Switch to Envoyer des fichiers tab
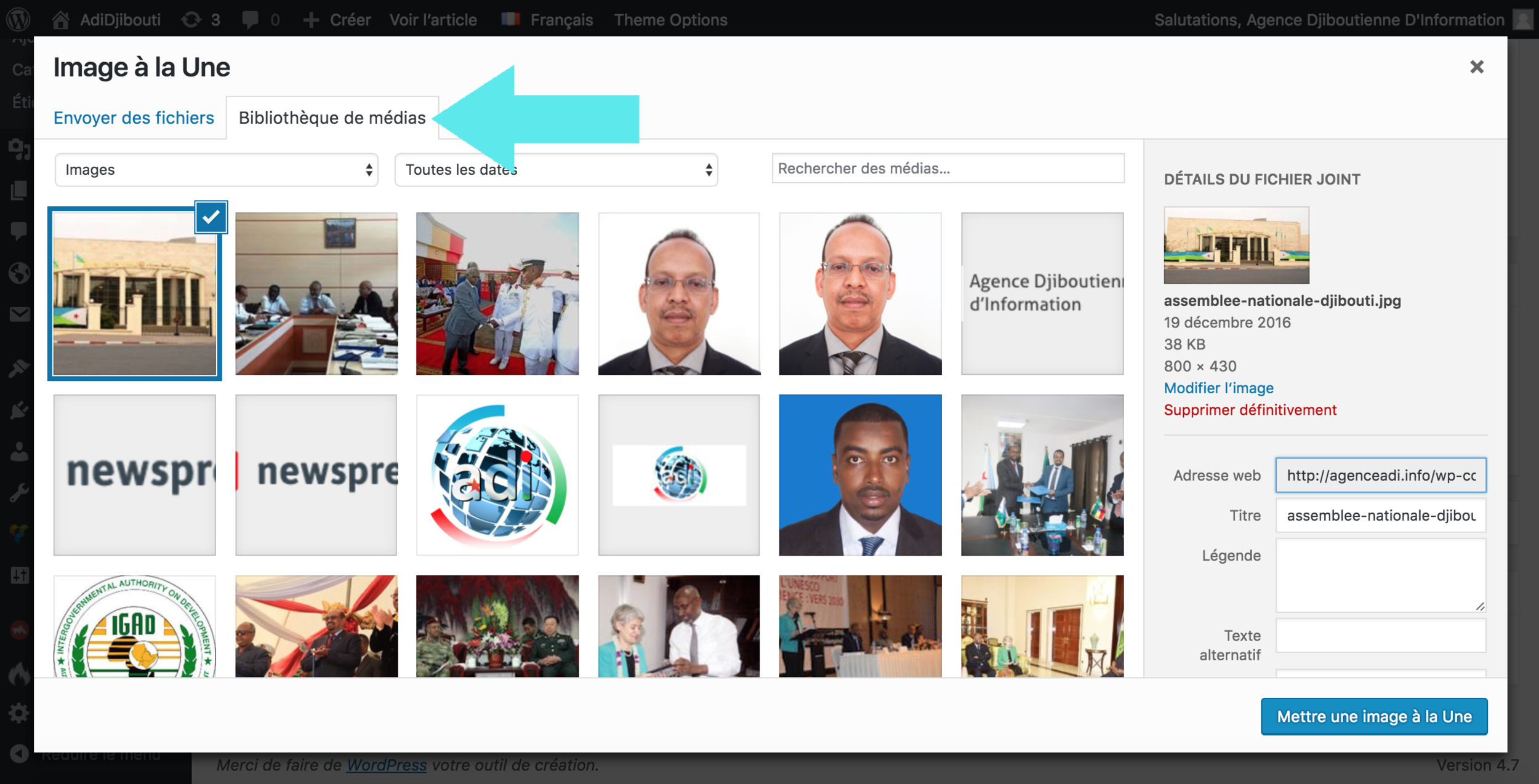This screenshot has height=784, width=1539. [134, 118]
